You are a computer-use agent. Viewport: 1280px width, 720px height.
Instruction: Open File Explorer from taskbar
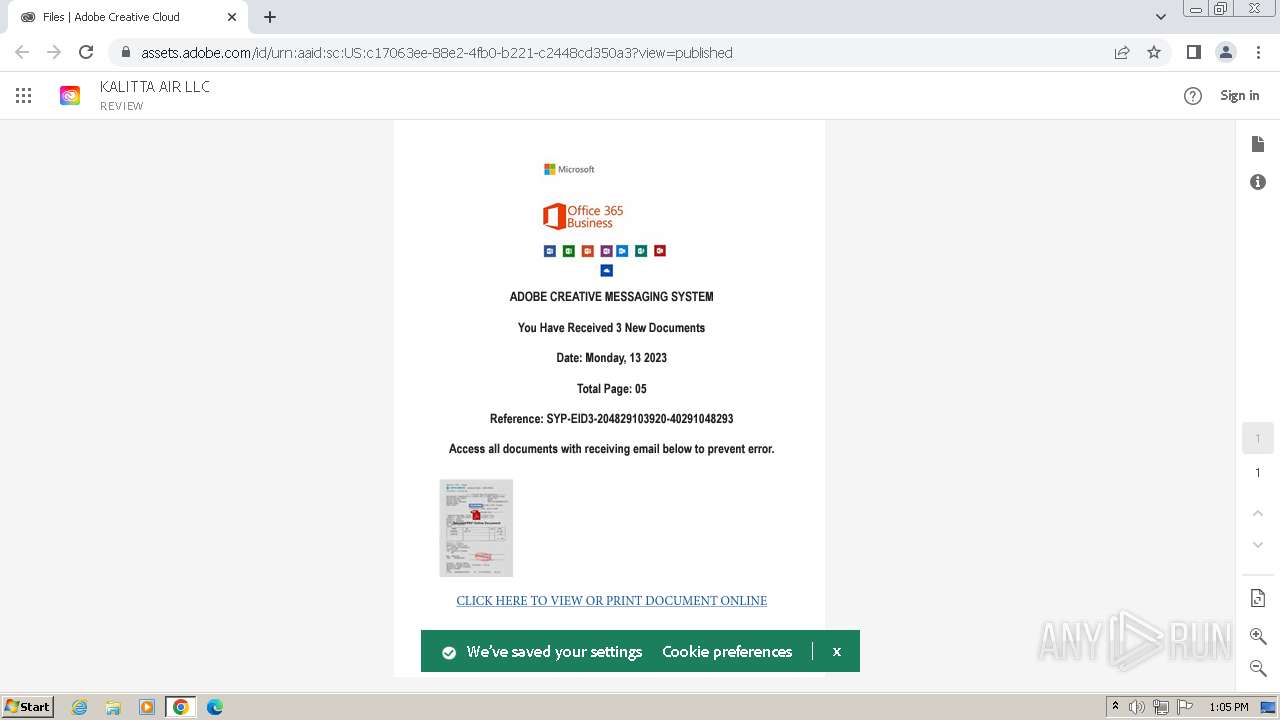(113, 707)
